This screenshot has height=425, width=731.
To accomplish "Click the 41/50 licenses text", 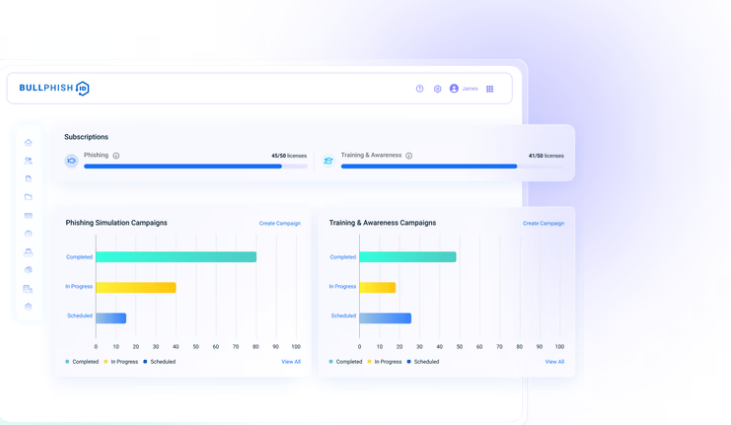I will coord(546,156).
